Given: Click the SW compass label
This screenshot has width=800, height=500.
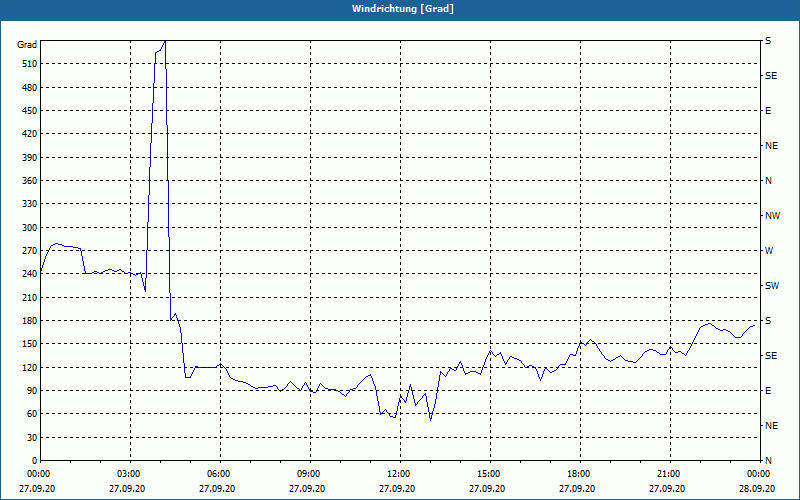Looking at the screenshot, I should pos(772,286).
